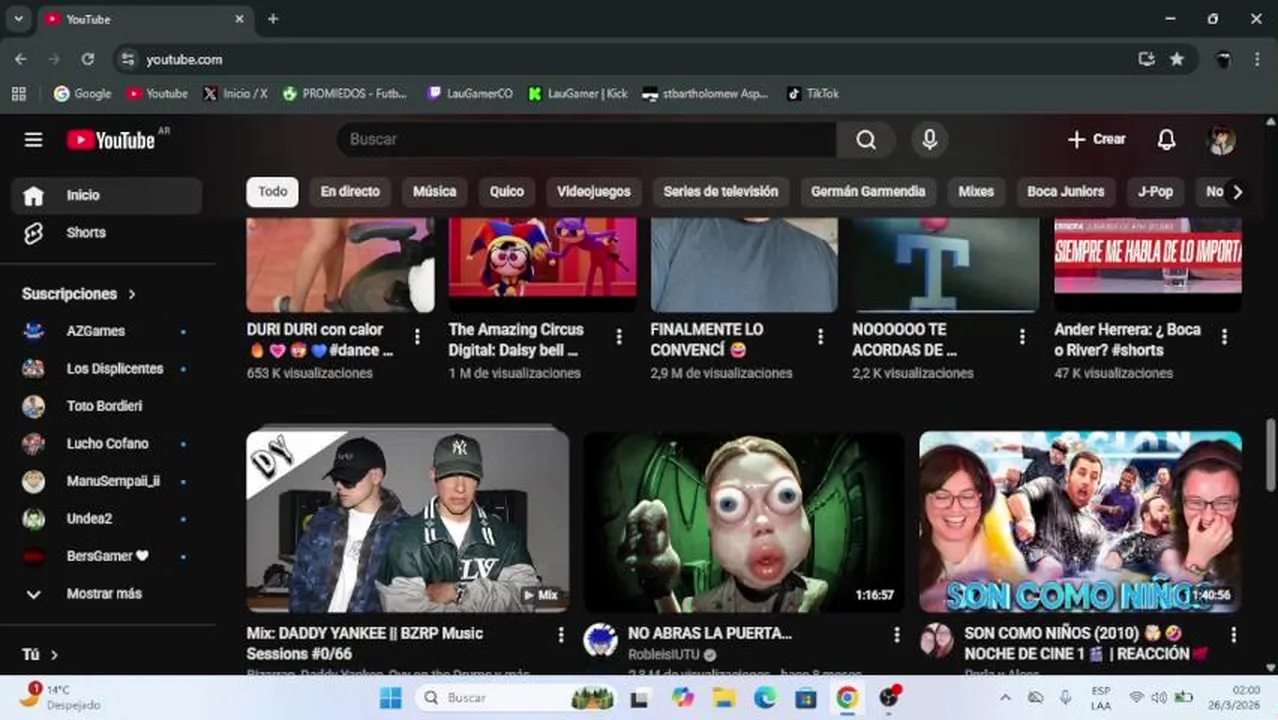Image resolution: width=1278 pixels, height=720 pixels.
Task: Expand the Tú section
Action: click(40, 654)
